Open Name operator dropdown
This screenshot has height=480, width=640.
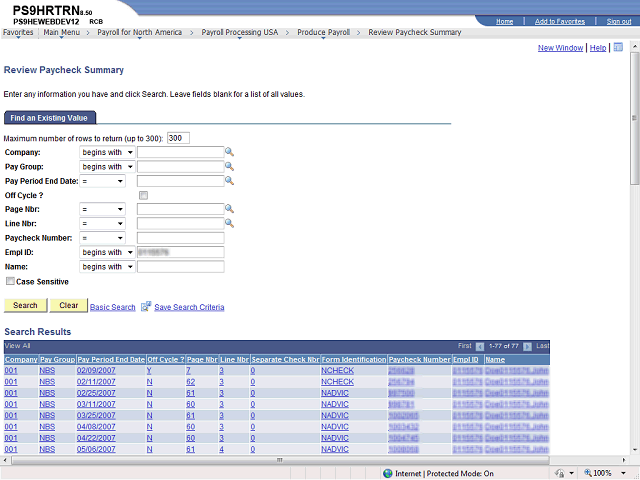coord(107,267)
